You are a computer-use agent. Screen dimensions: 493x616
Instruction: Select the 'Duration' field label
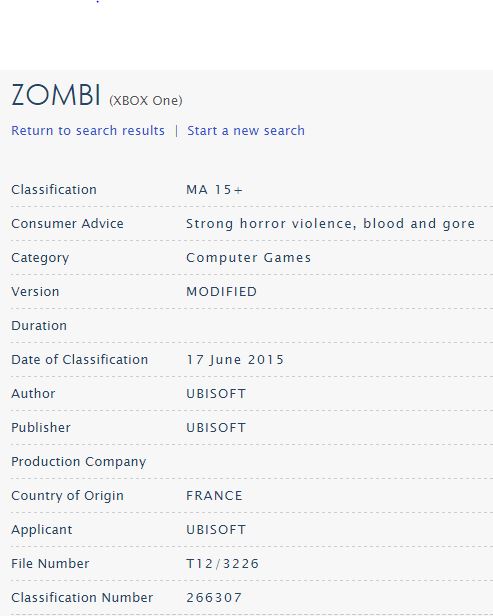coord(39,326)
